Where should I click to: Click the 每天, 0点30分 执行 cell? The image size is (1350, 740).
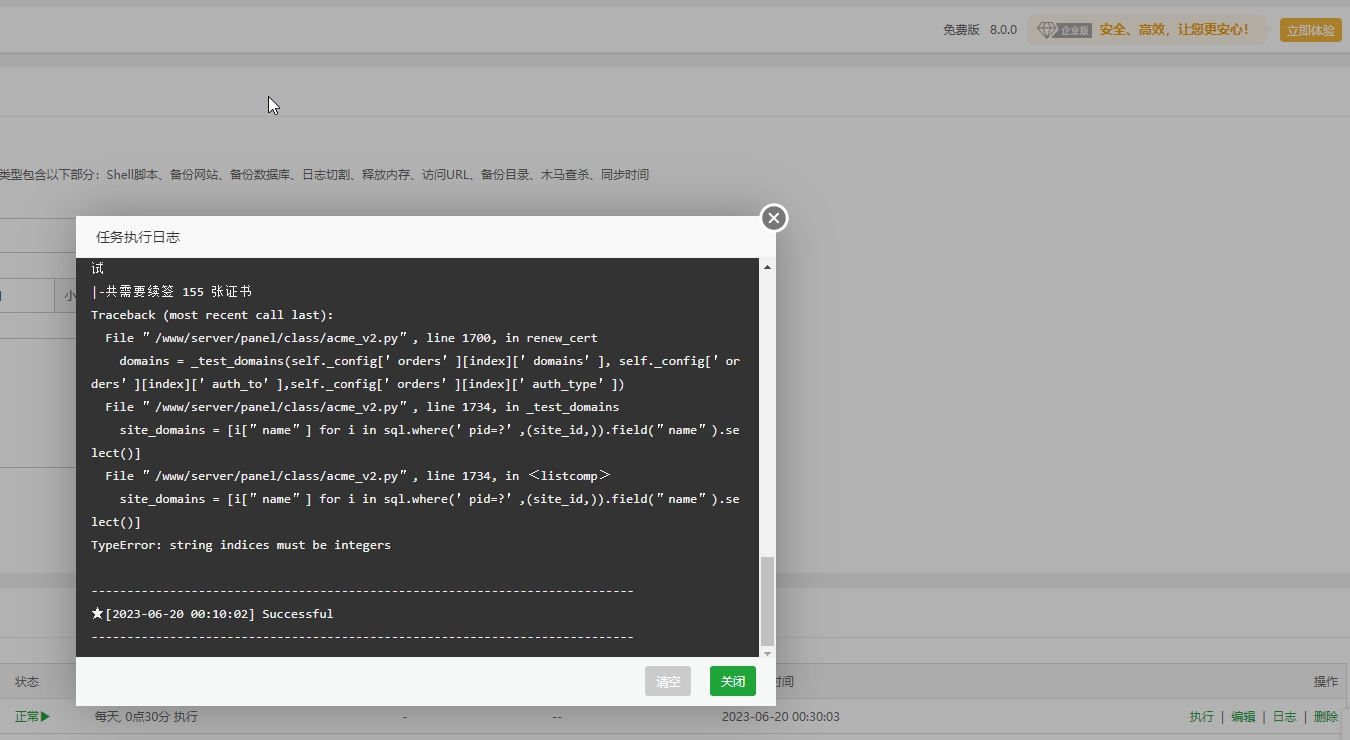click(x=146, y=717)
